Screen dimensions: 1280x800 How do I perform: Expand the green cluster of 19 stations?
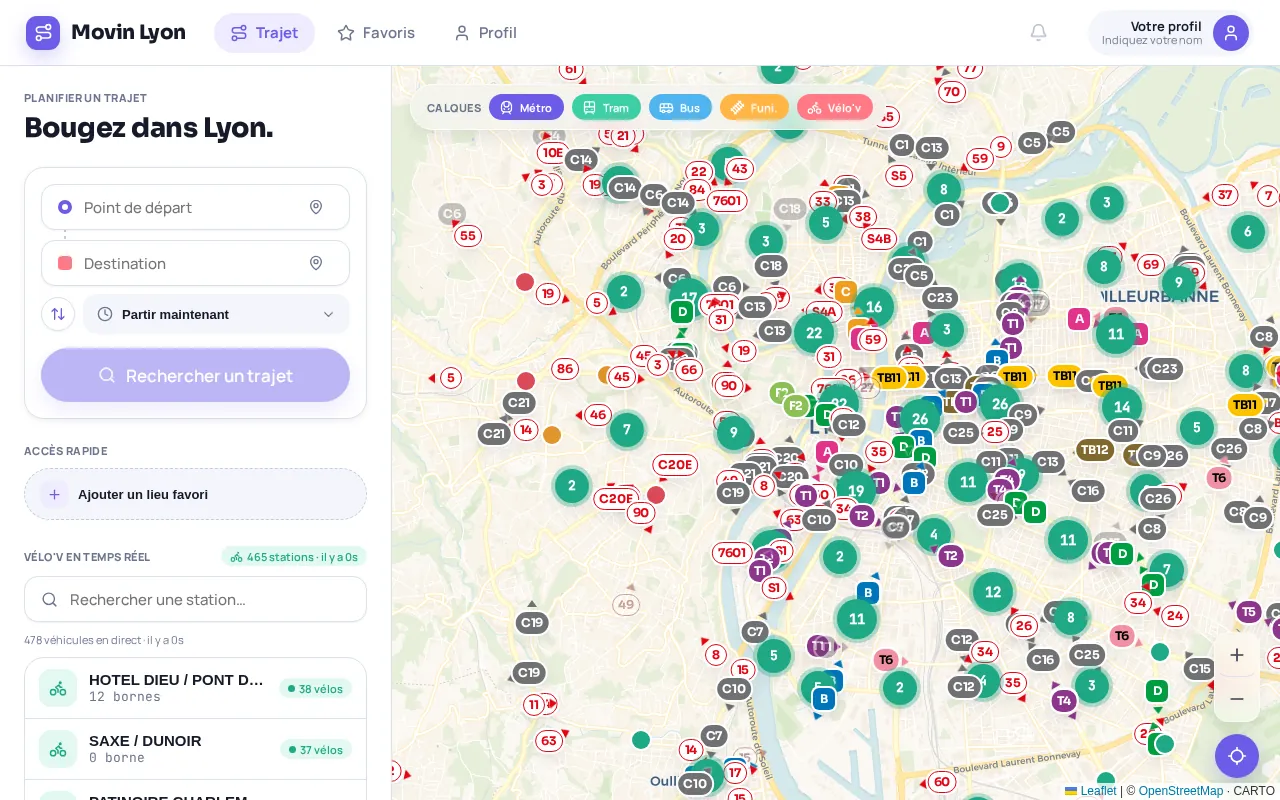point(856,491)
